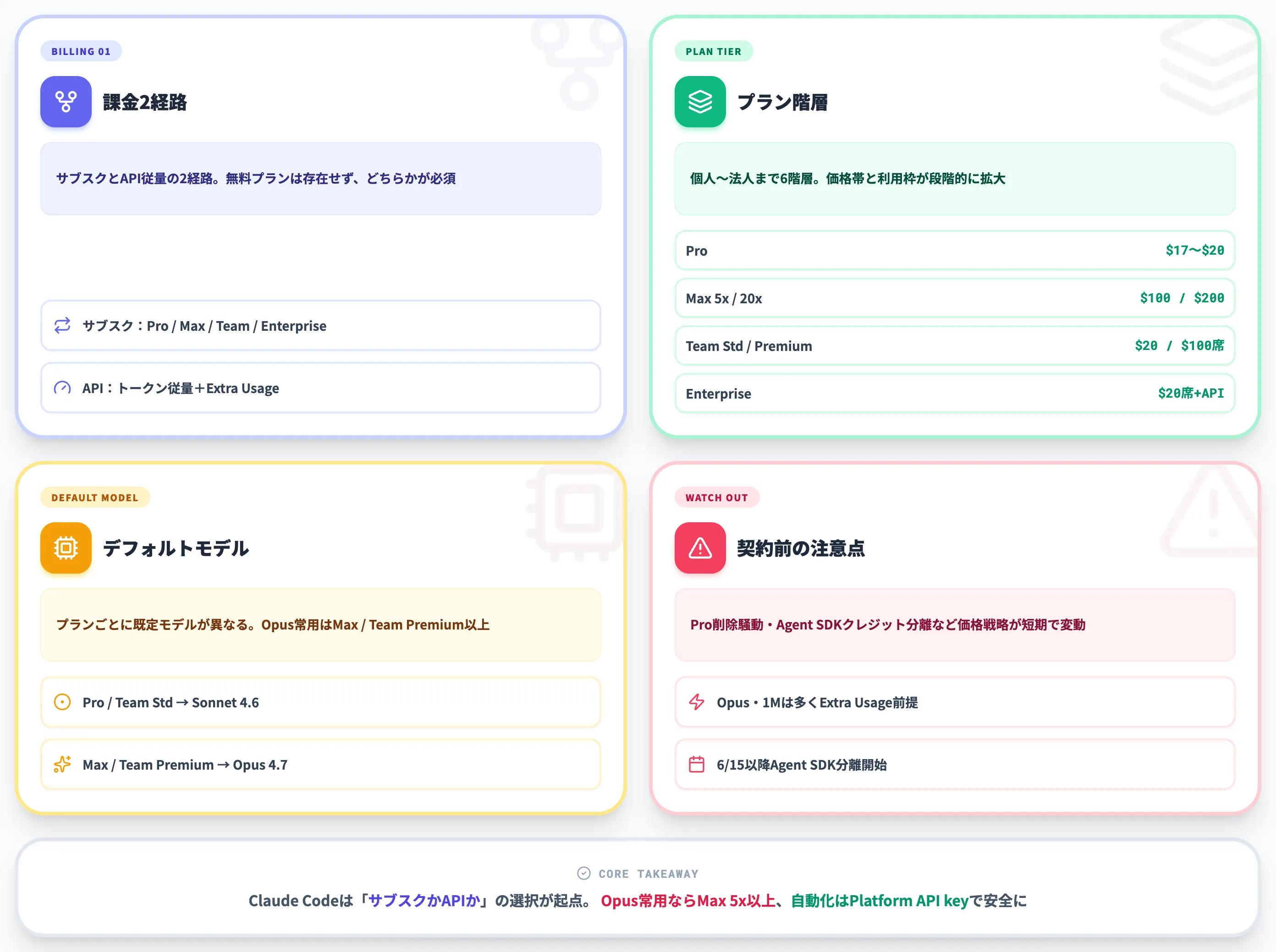
Task: Click the check circle icon next to CORE TAKEAWAY
Action: pyautogui.click(x=583, y=873)
